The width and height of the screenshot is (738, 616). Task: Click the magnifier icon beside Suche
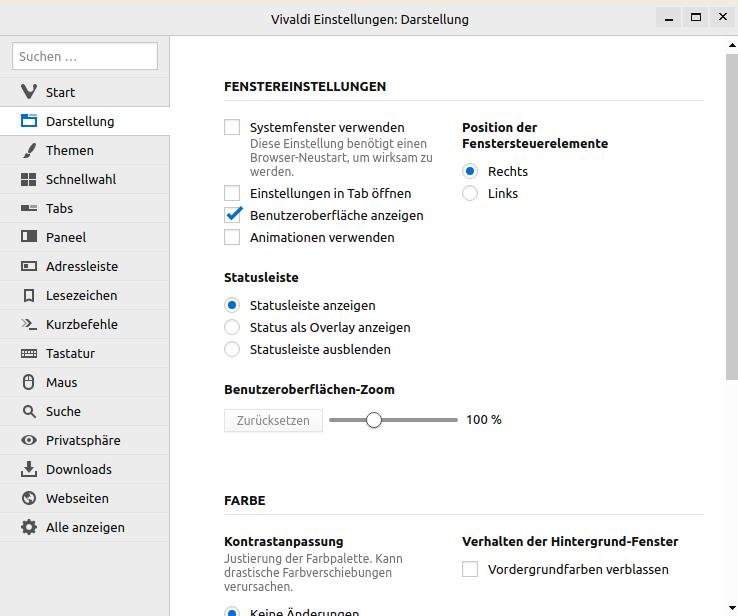click(29, 411)
